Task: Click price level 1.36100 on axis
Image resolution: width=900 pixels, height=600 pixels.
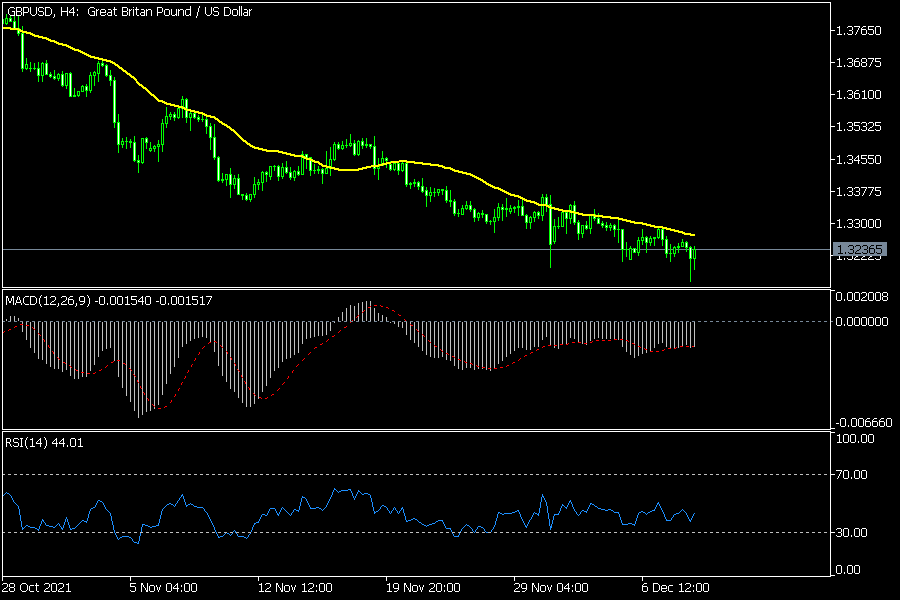Action: (859, 95)
